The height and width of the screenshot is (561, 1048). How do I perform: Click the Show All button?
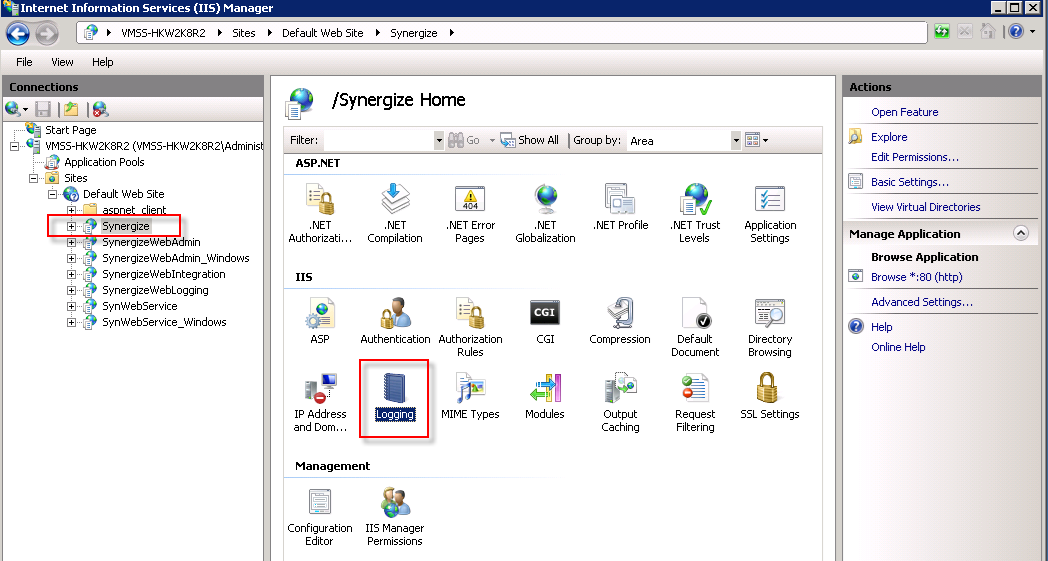530,140
